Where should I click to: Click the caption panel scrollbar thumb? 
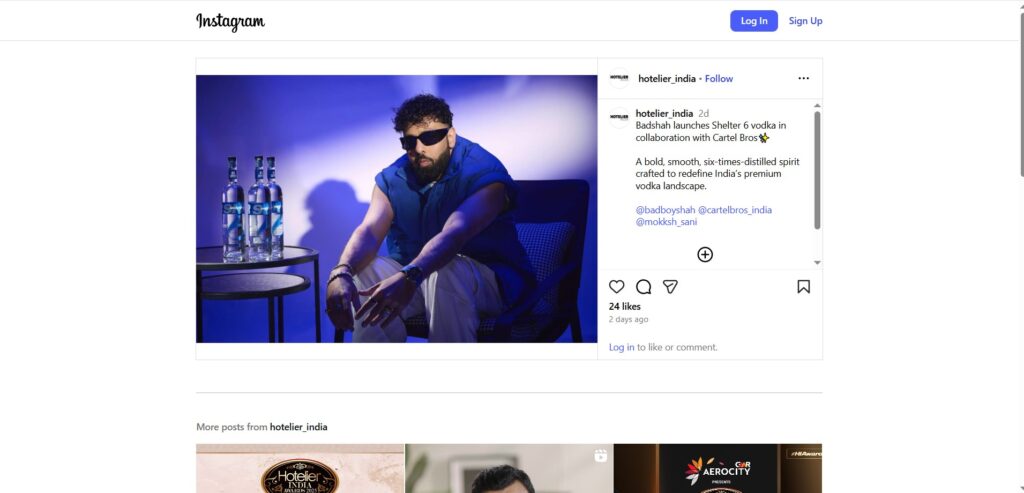[817, 170]
